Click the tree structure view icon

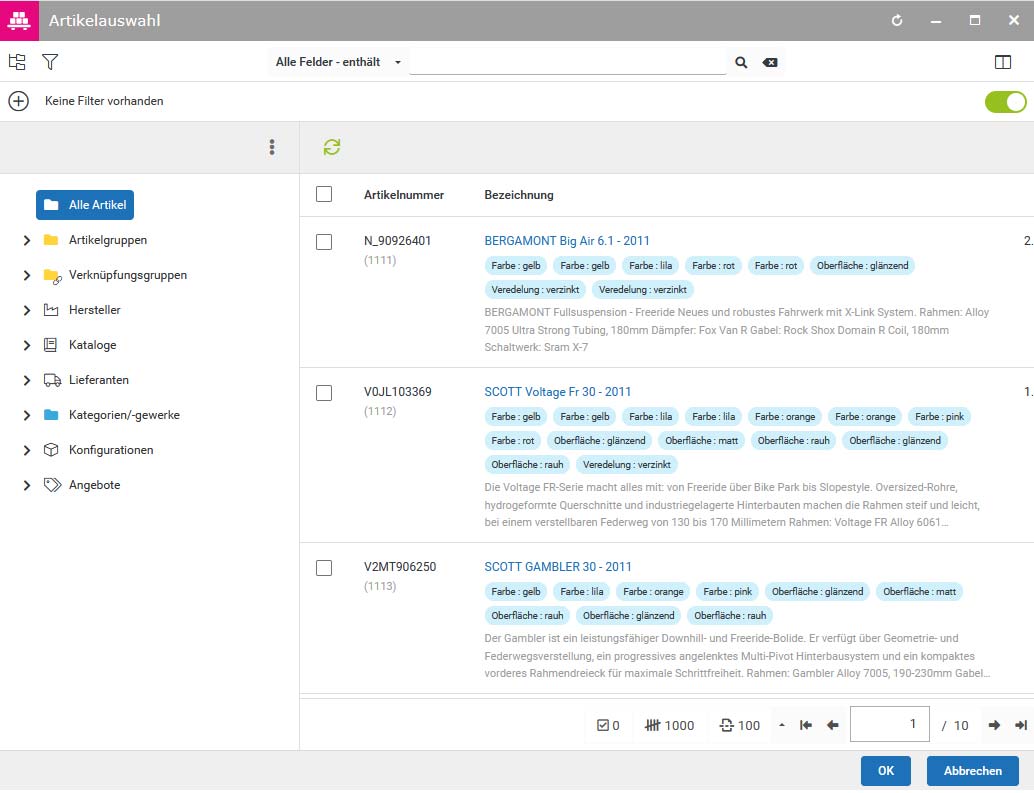[x=17, y=62]
